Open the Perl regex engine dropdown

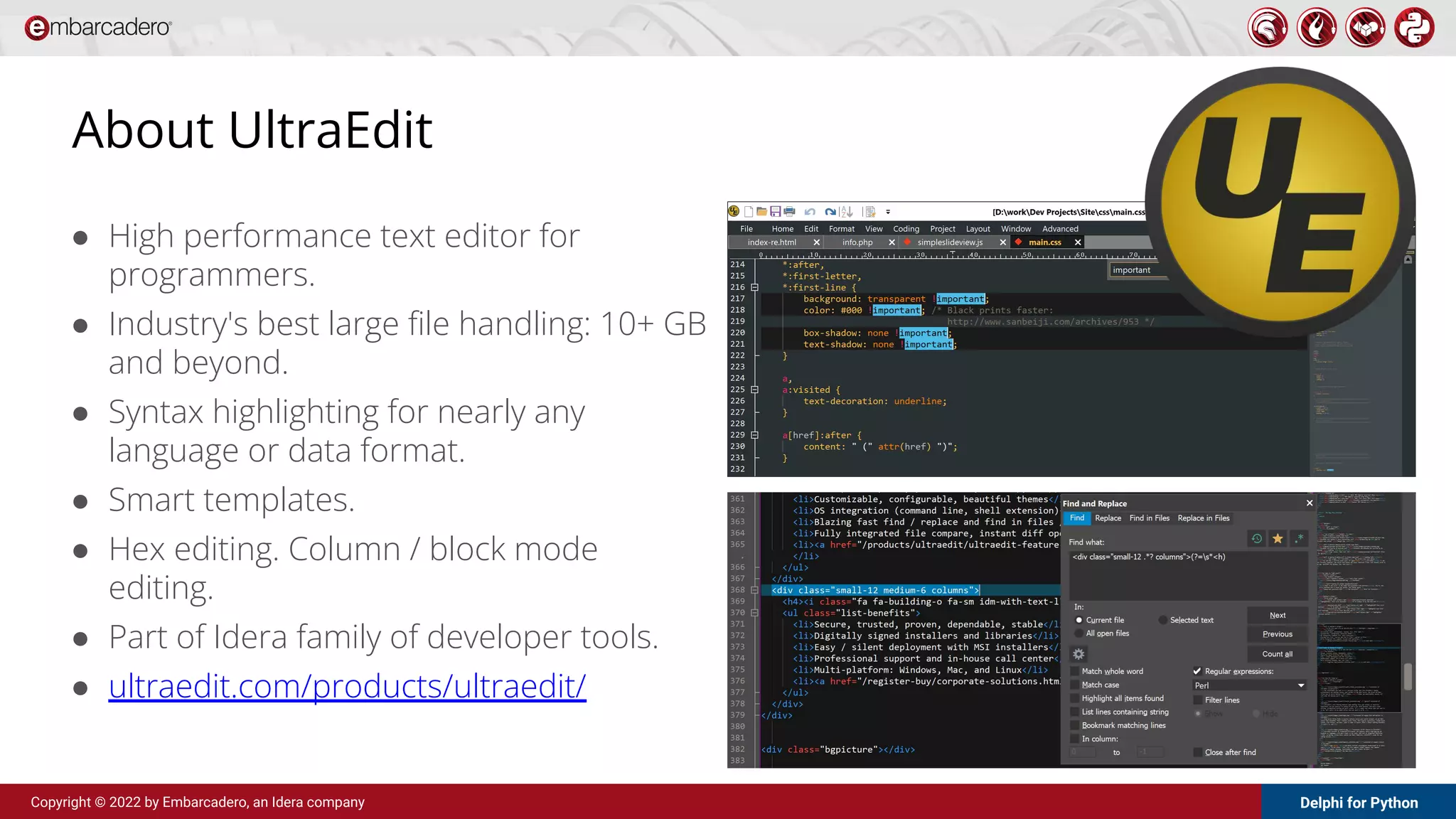click(1300, 685)
